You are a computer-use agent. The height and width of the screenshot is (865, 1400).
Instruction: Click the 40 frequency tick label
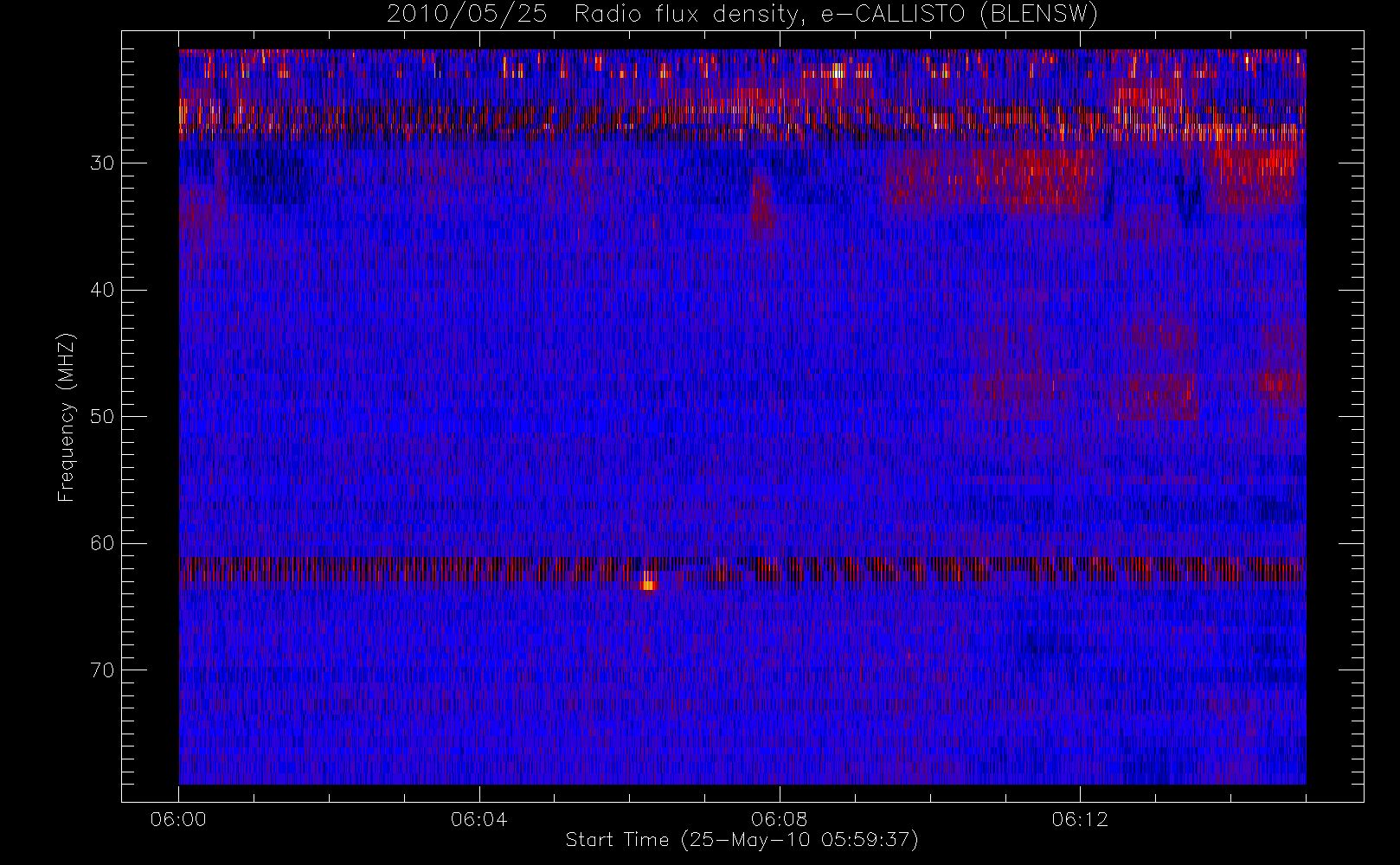(102, 290)
